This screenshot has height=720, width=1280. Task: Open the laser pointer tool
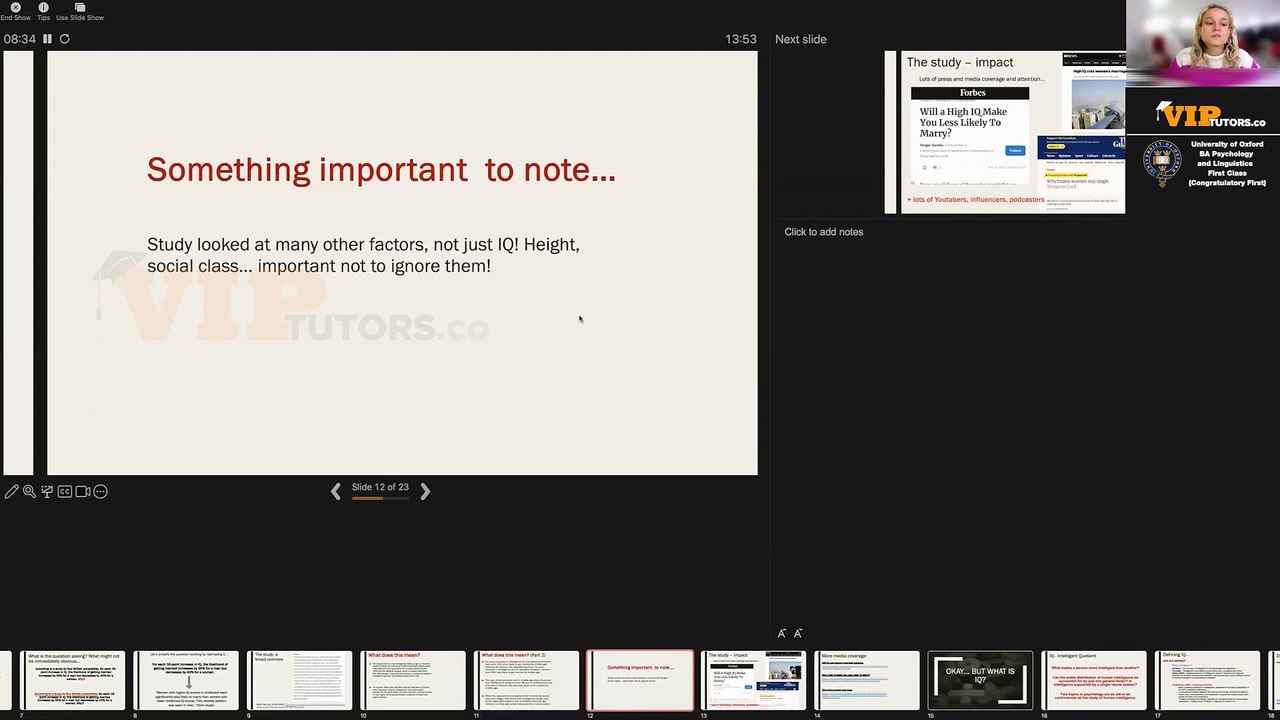click(x=47, y=491)
